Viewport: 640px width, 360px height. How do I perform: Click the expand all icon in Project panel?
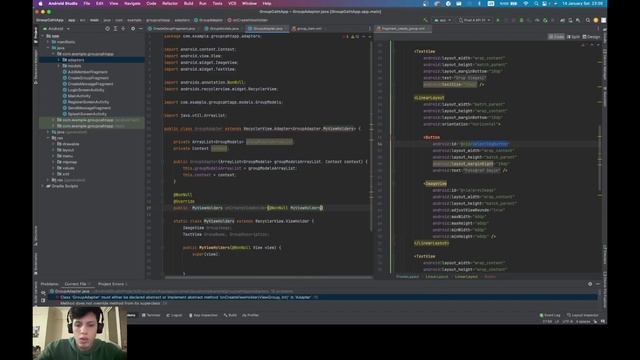[116, 29]
